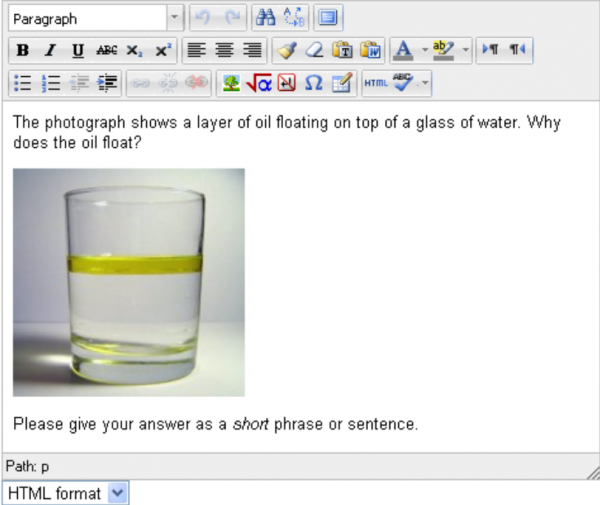Toggle bold formatting
The height and width of the screenshot is (505, 600).
pos(23,50)
